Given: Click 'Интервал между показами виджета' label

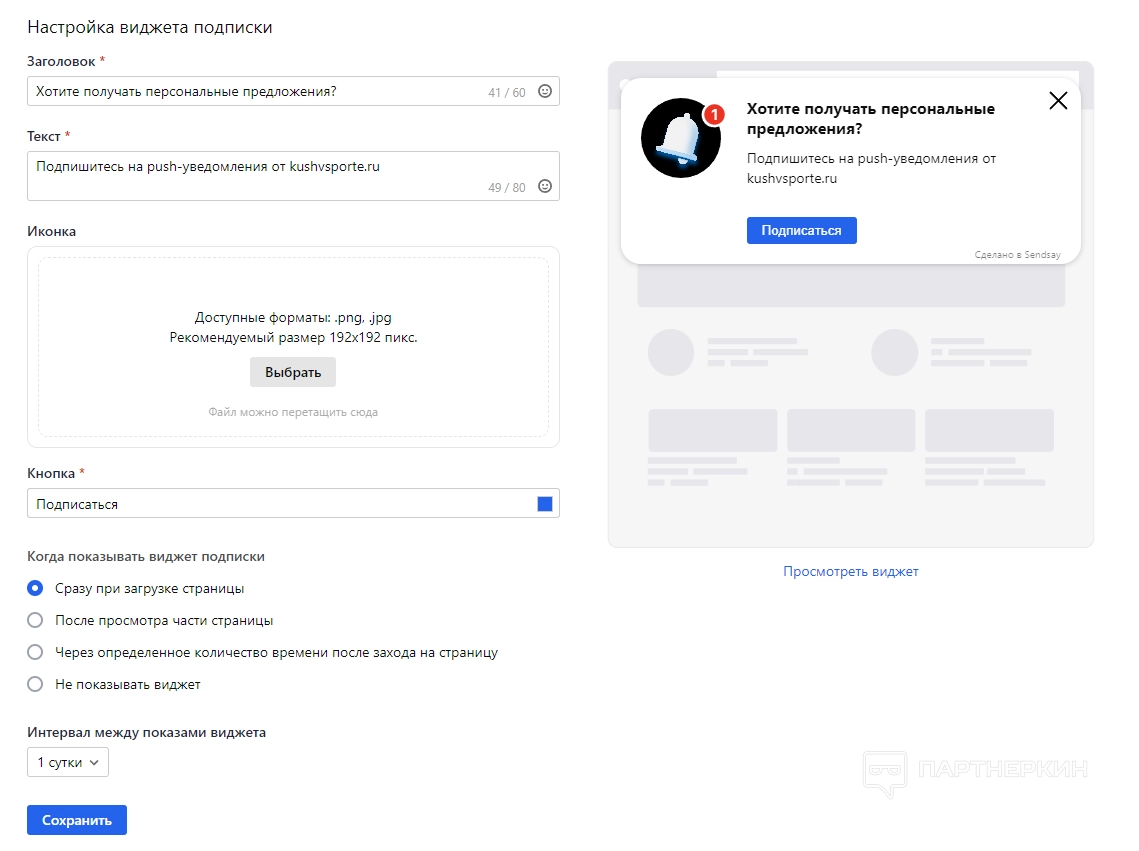Looking at the screenshot, I should pyautogui.click(x=147, y=732).
